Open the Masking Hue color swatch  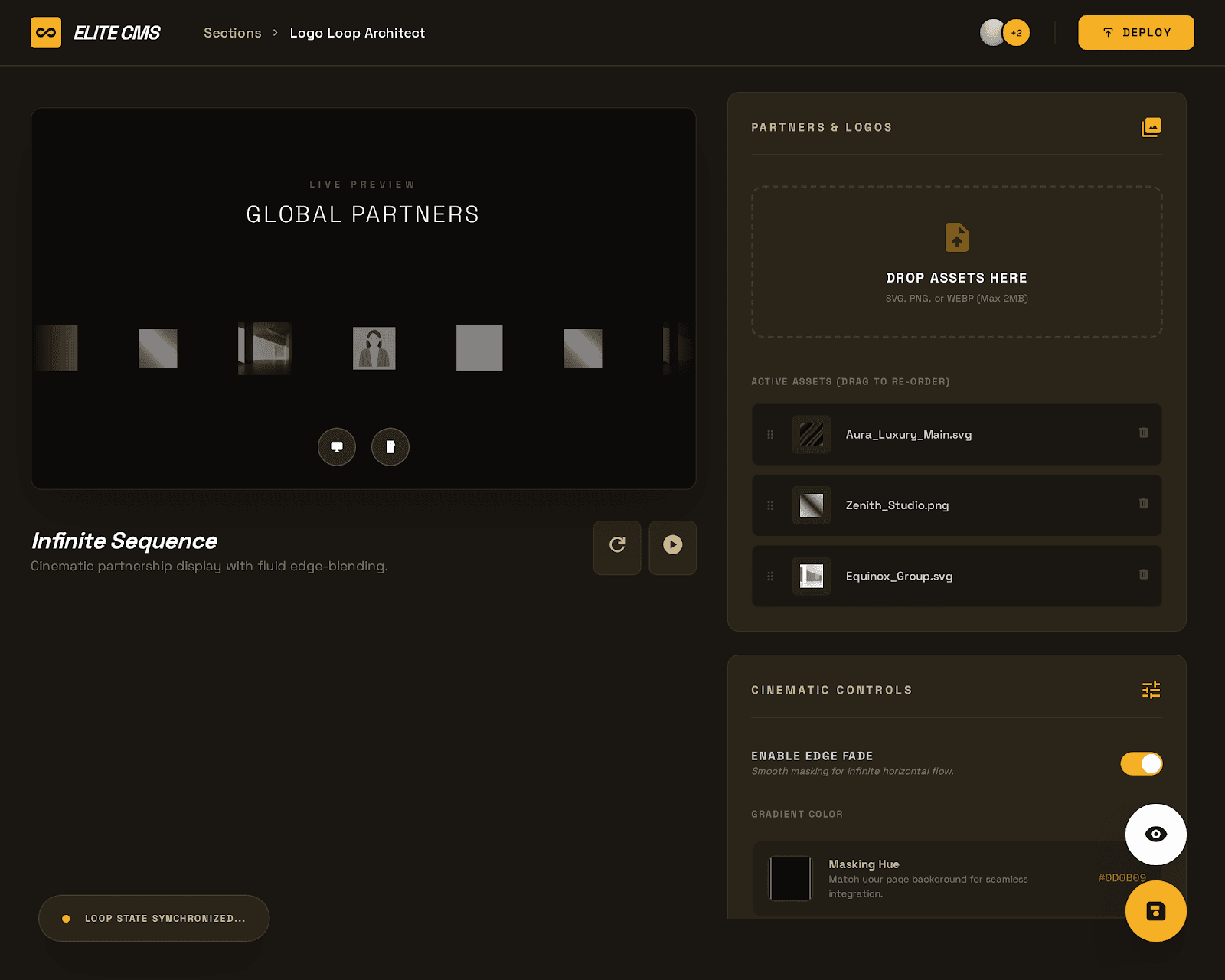(x=790, y=878)
